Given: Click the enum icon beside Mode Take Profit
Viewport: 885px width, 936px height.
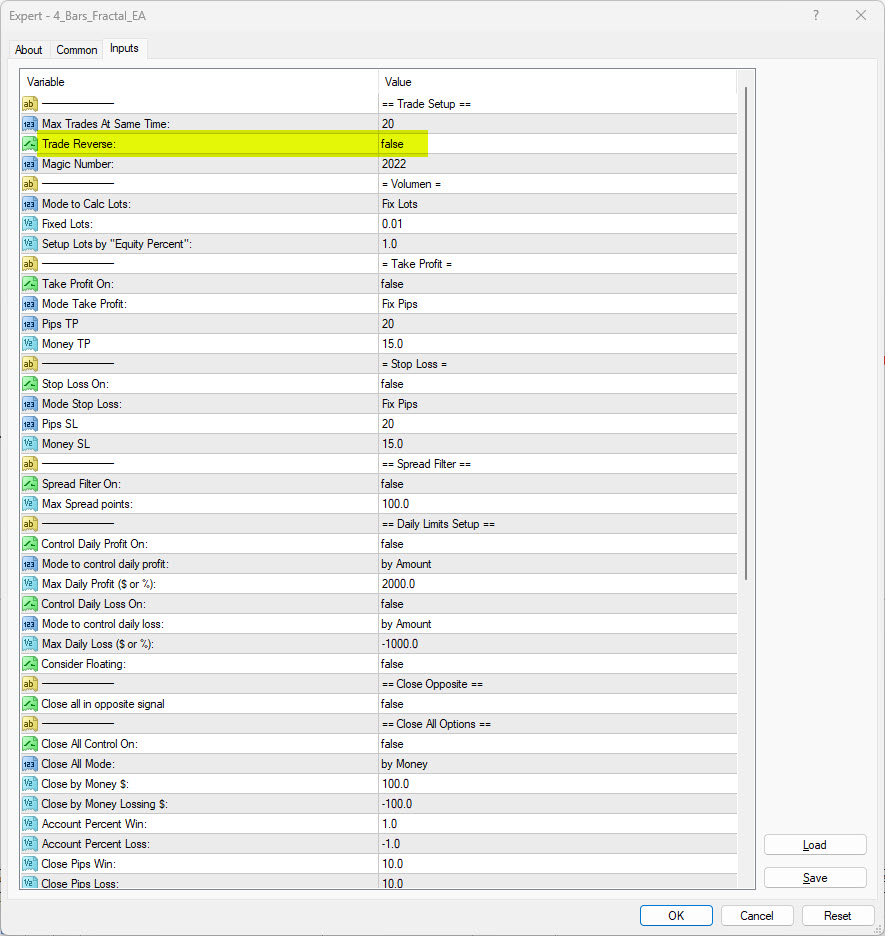Looking at the screenshot, I should coord(30,304).
